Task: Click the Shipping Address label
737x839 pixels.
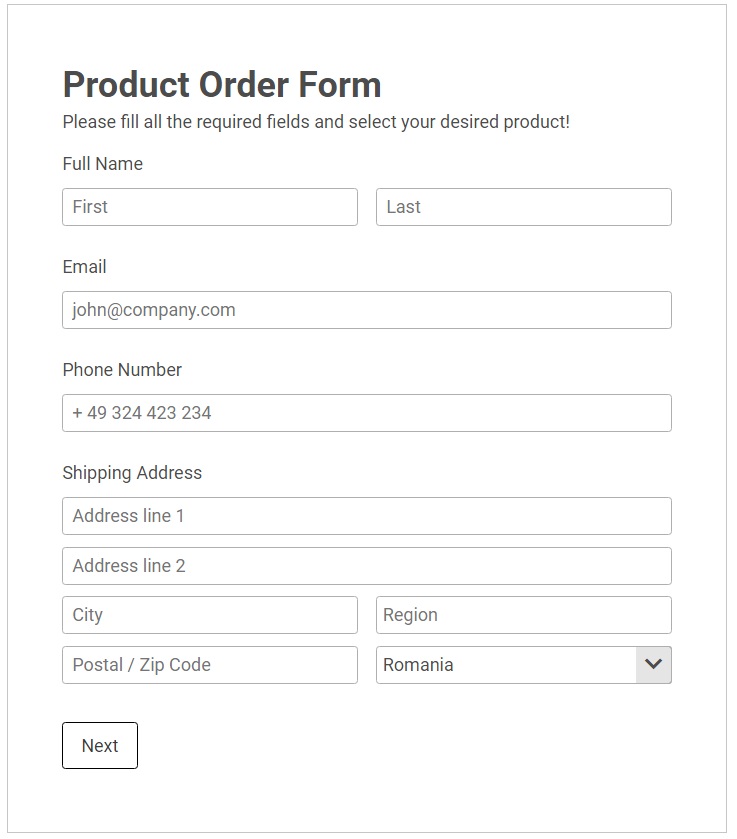Action: (x=132, y=473)
